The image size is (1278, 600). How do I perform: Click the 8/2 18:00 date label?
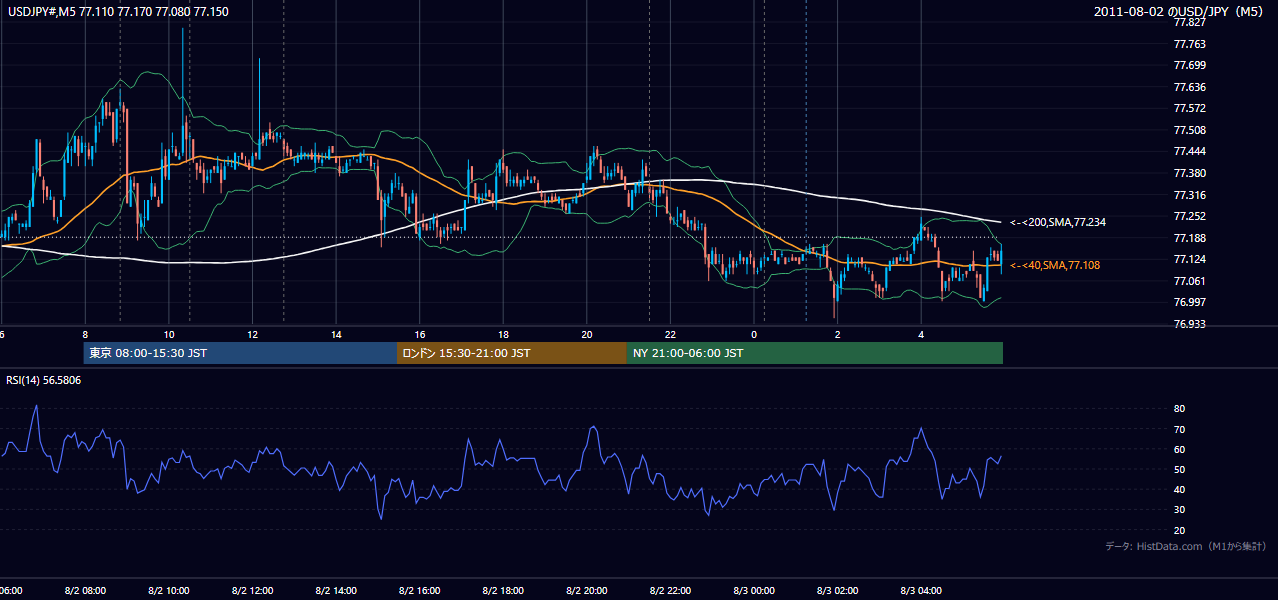[x=503, y=590]
